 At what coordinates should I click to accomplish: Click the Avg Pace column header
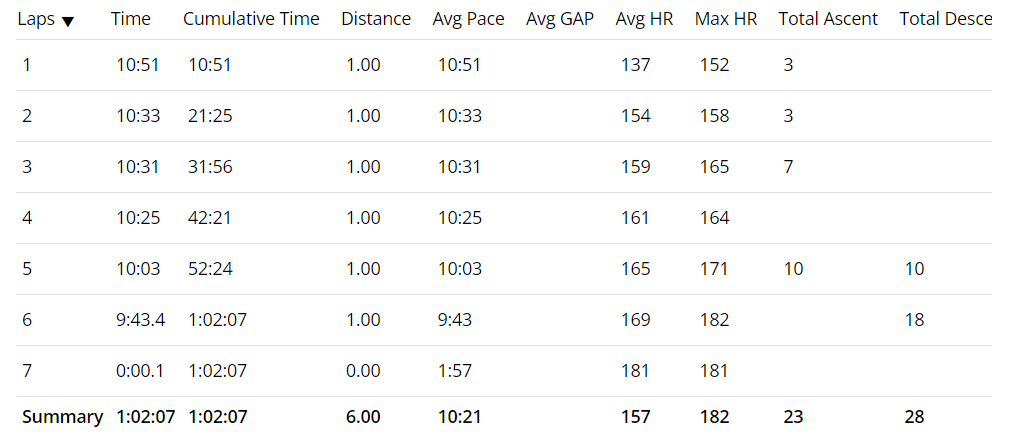(468, 19)
